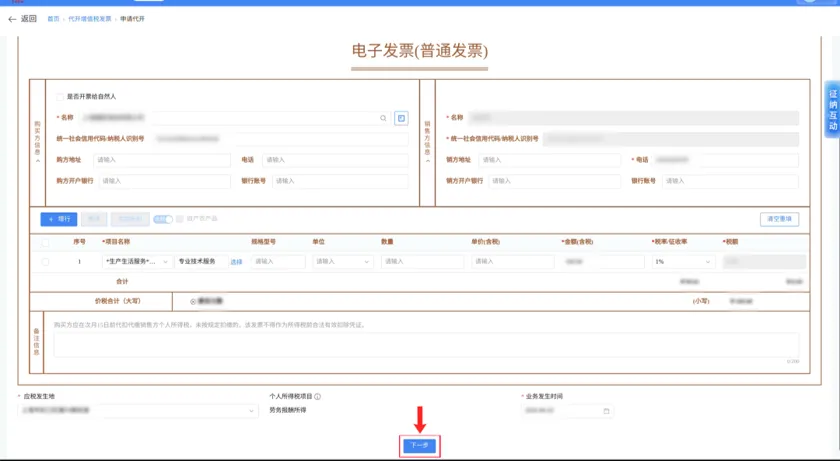Click the 金额(含税) field in row 1
Screen dimensions: 840x461
tap(603, 262)
